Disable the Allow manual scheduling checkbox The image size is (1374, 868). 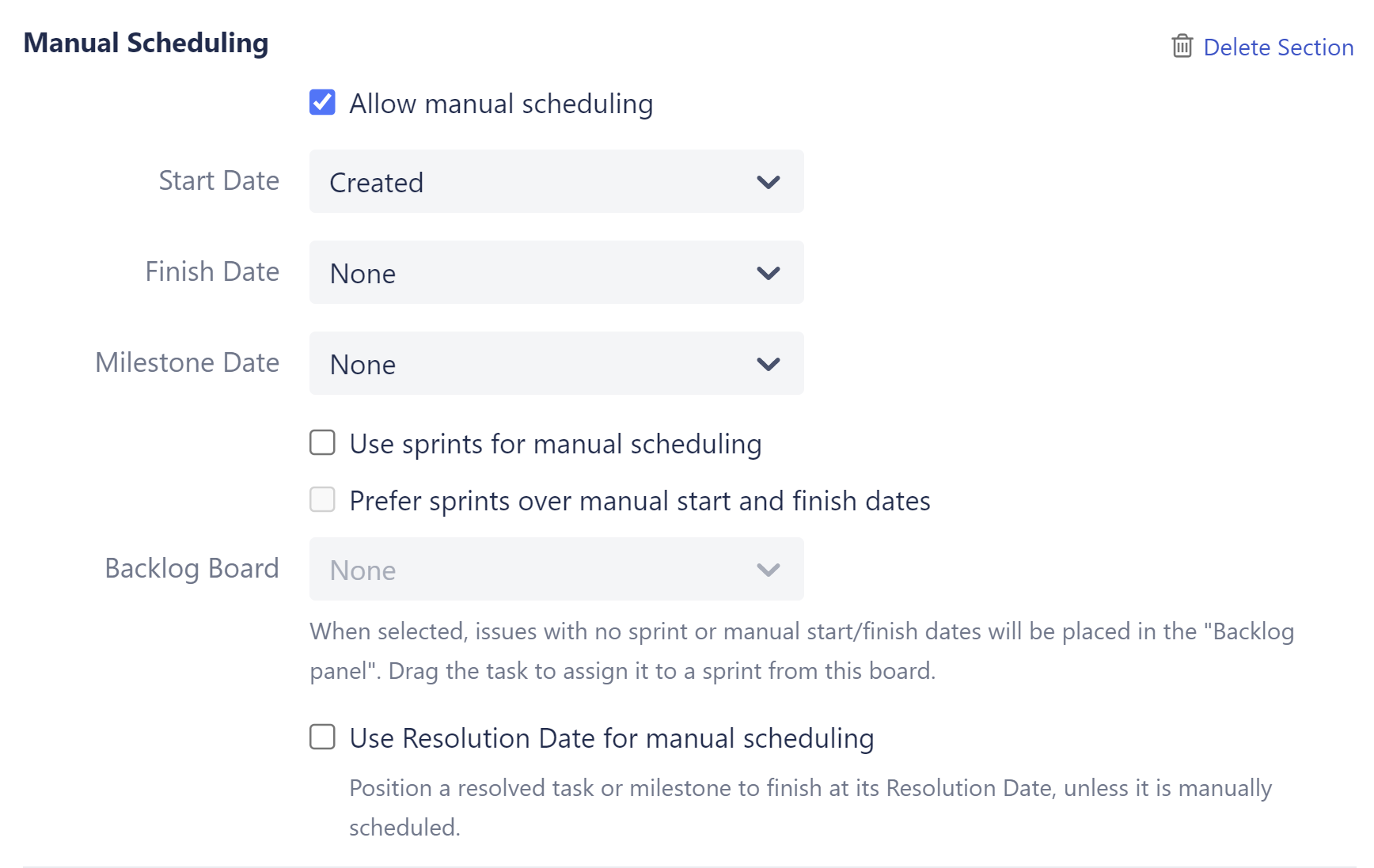coord(322,102)
